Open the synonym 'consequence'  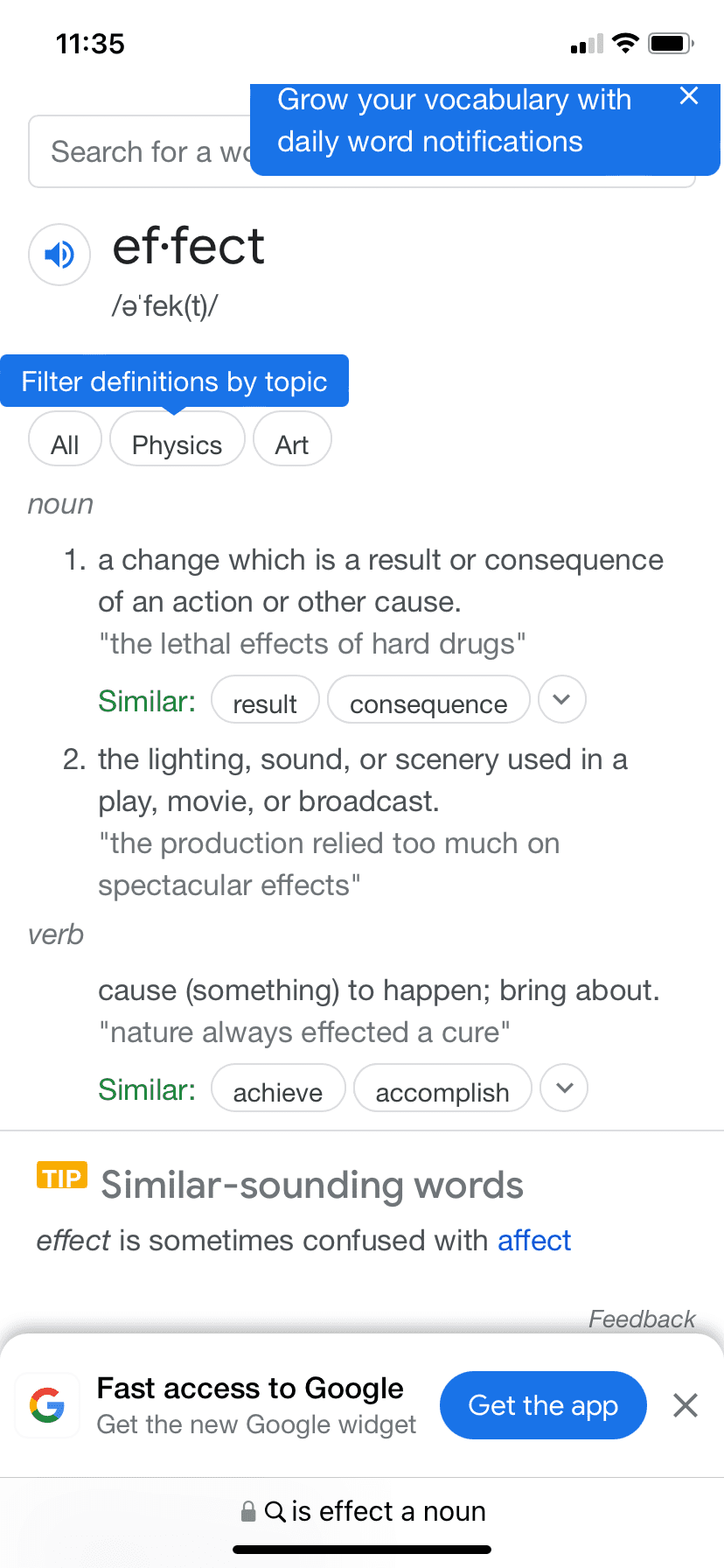428,703
